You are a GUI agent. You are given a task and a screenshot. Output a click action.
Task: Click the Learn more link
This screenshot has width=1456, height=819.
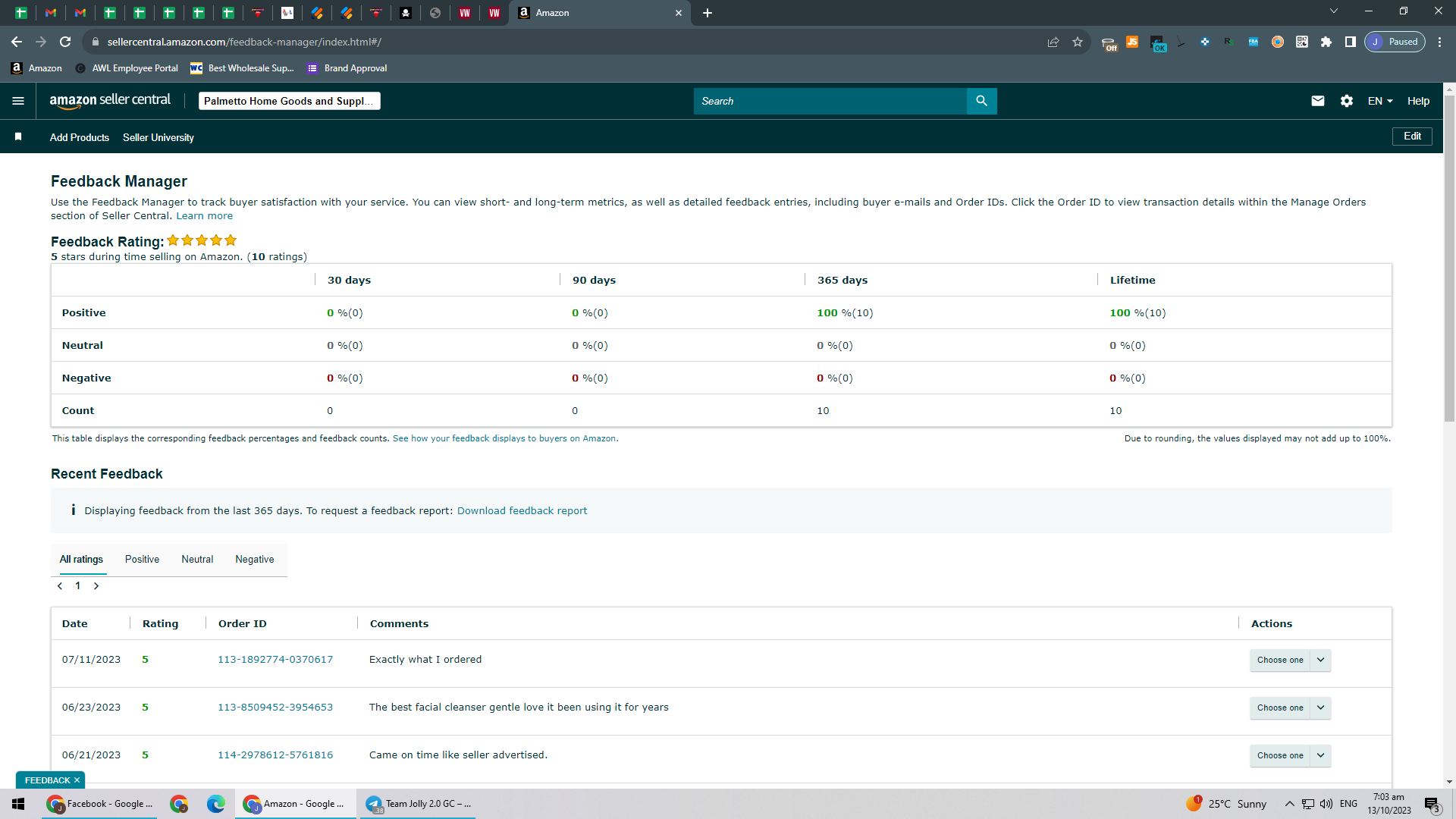205,216
